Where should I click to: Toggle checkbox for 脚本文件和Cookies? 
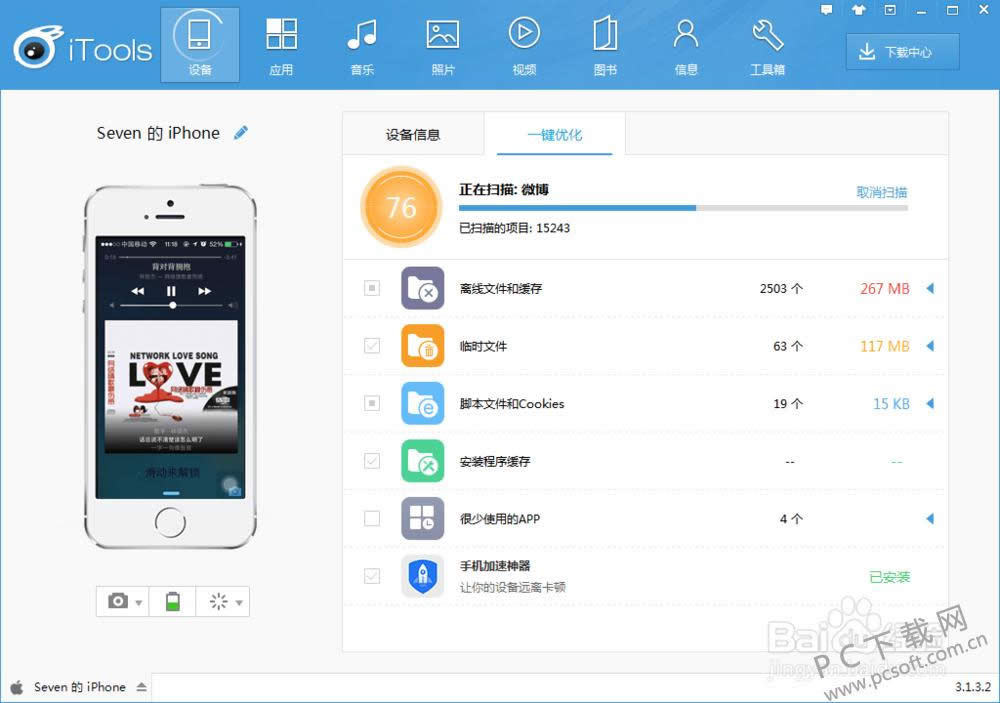tap(372, 404)
